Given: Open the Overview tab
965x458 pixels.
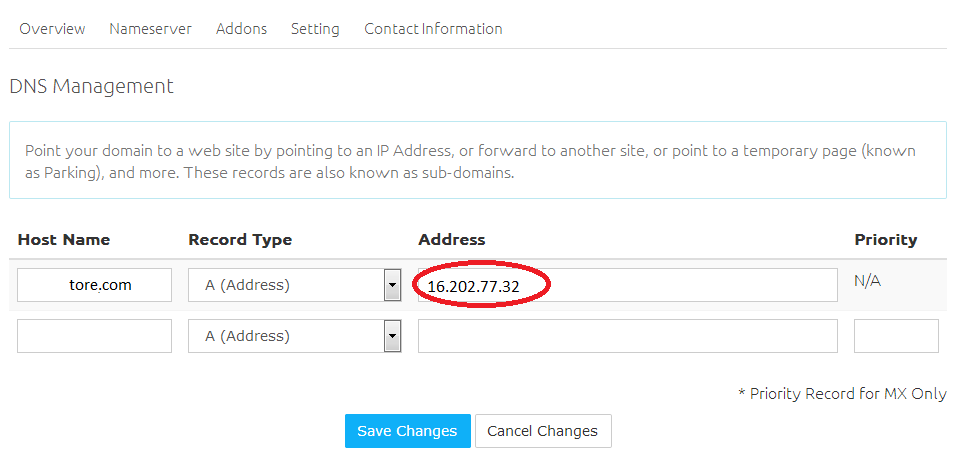Looking at the screenshot, I should coord(52,29).
